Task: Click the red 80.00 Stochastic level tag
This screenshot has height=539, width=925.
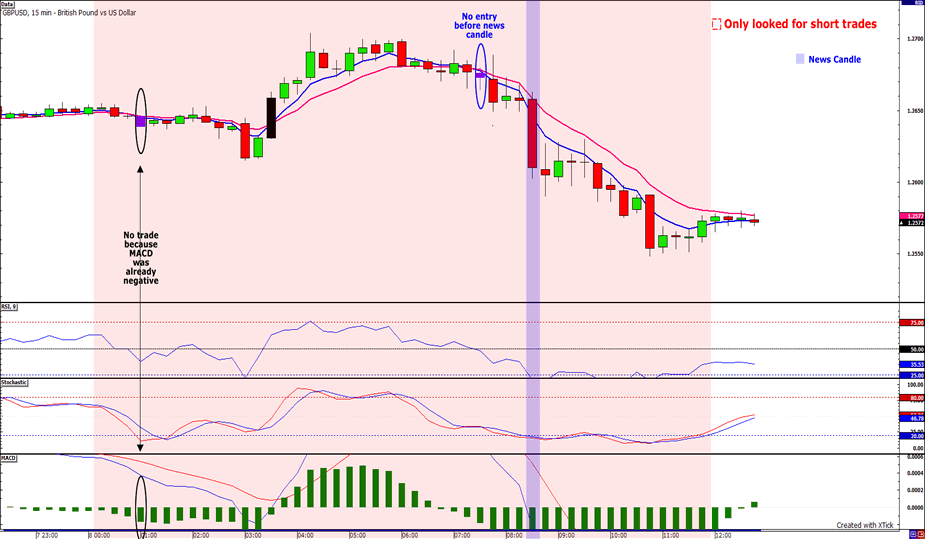Action: (912, 398)
